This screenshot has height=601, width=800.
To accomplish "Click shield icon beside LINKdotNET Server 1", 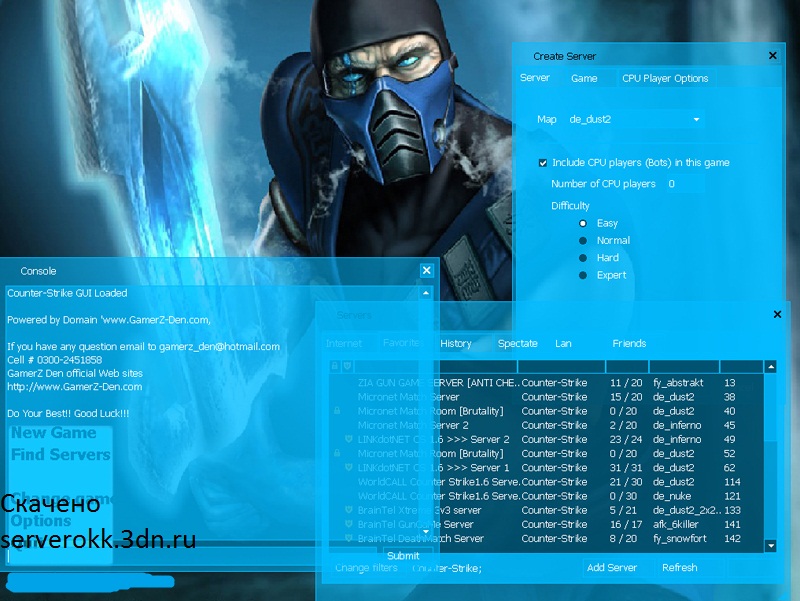I will (x=348, y=467).
